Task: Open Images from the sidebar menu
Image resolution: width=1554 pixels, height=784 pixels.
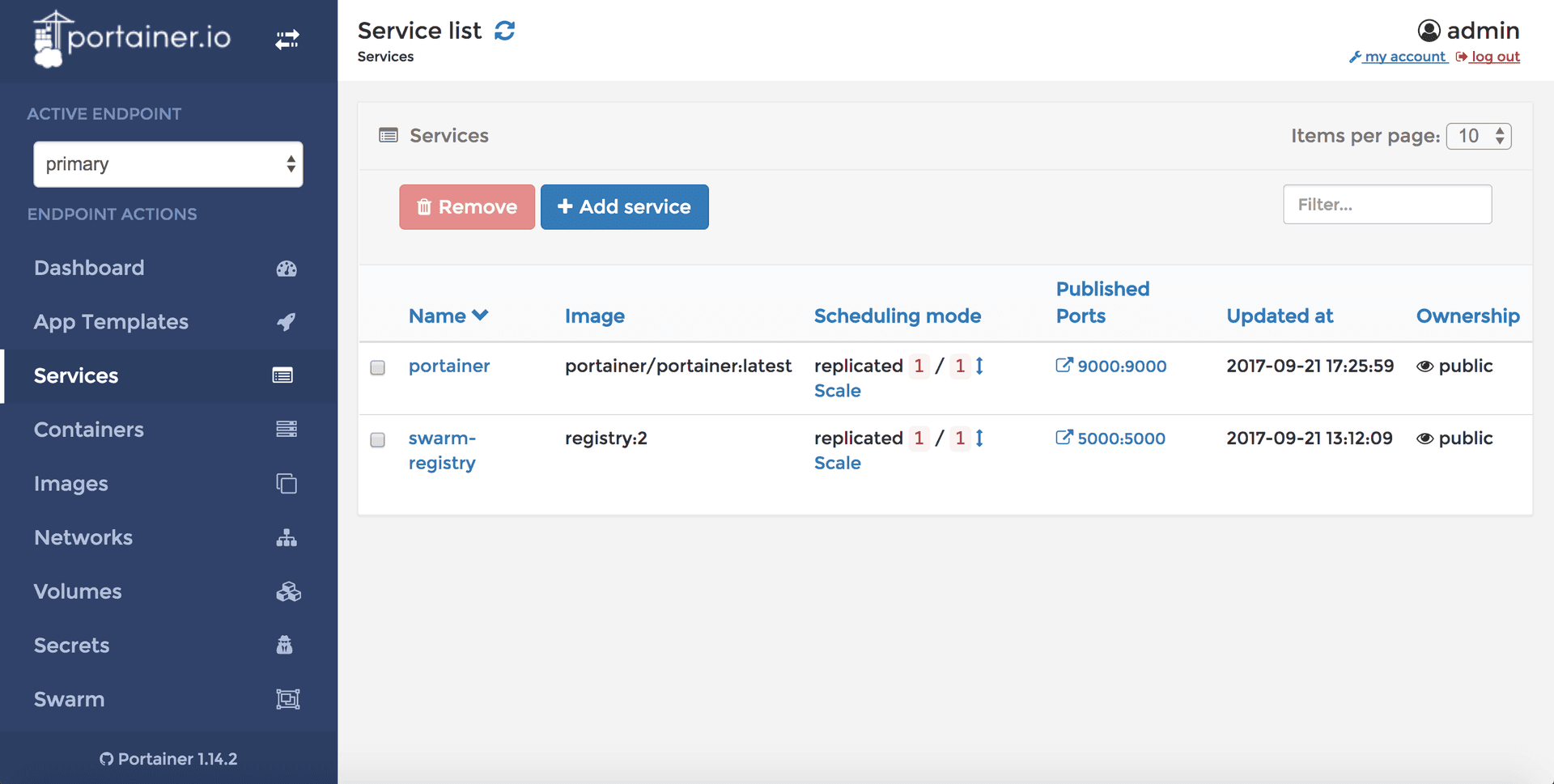Action: coord(71,484)
